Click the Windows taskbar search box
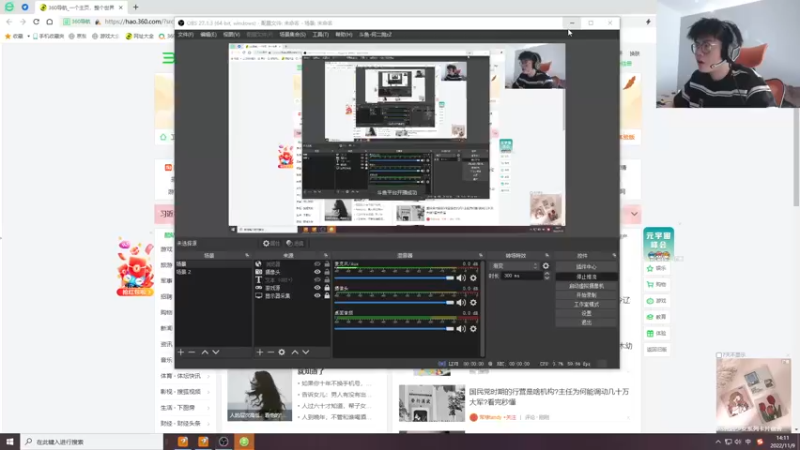The image size is (800, 450). [x=92, y=442]
